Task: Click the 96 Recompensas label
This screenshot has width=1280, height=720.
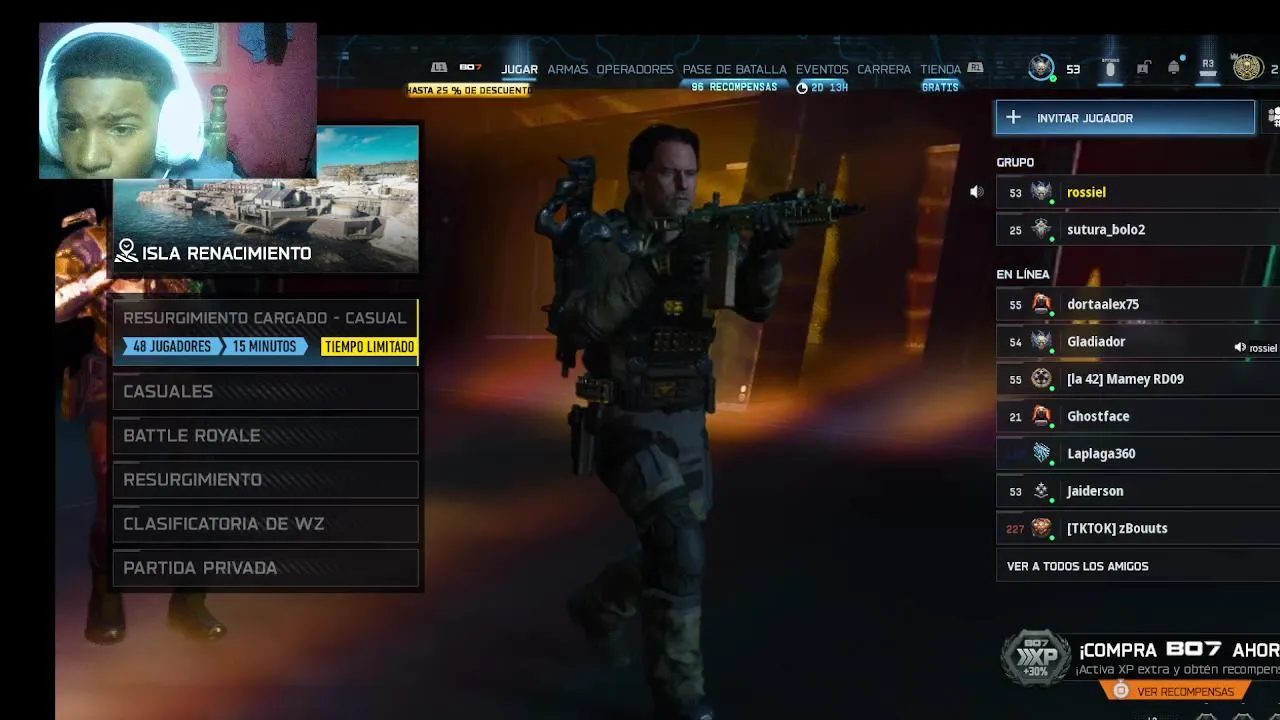Action: click(x=734, y=87)
